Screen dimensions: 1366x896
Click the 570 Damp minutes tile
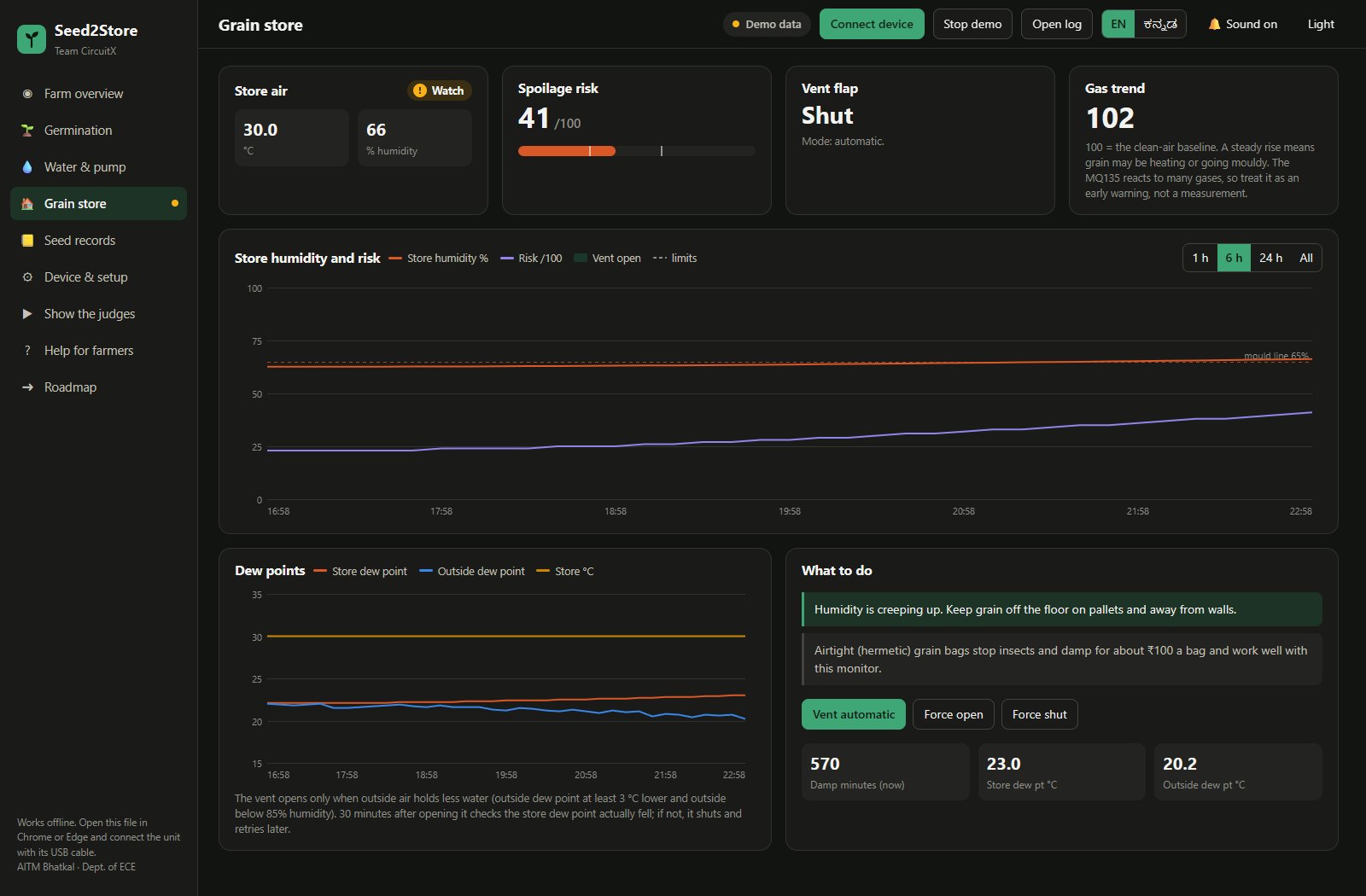[885, 772]
